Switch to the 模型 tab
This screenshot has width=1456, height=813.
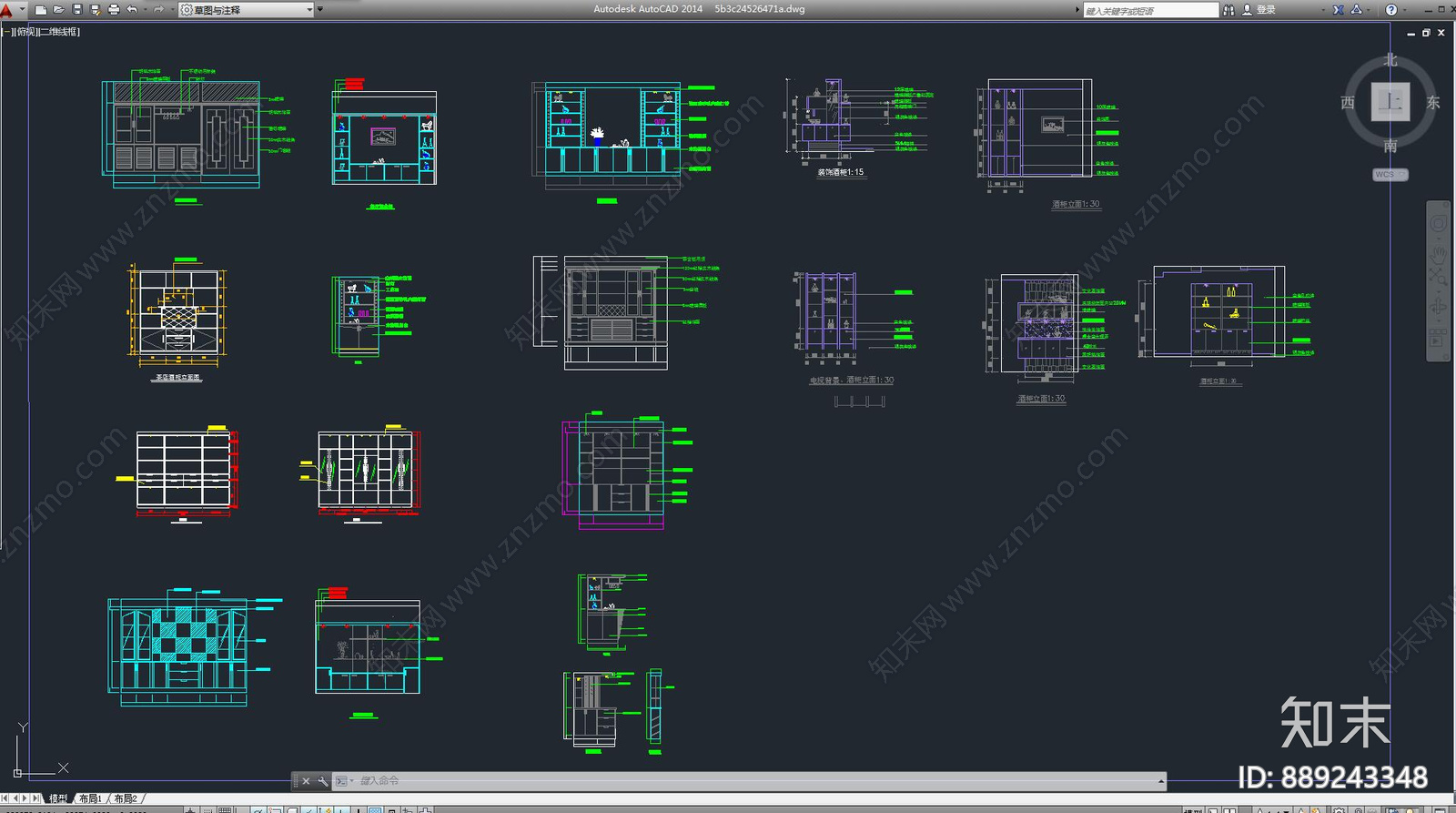coord(58,798)
